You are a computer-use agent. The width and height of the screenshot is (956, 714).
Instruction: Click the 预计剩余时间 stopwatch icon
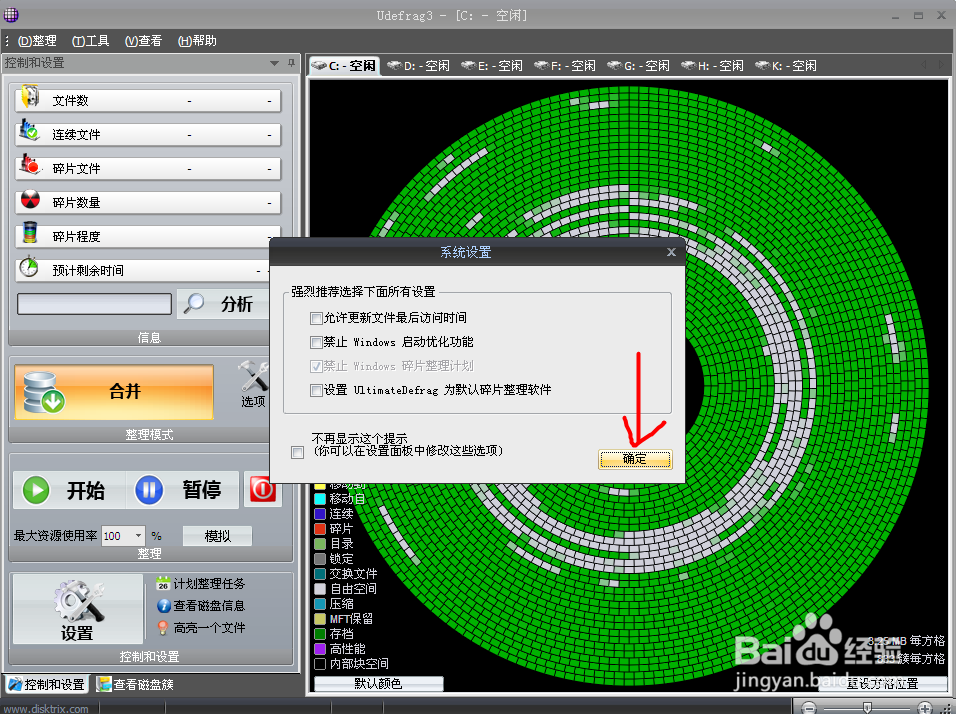(29, 267)
